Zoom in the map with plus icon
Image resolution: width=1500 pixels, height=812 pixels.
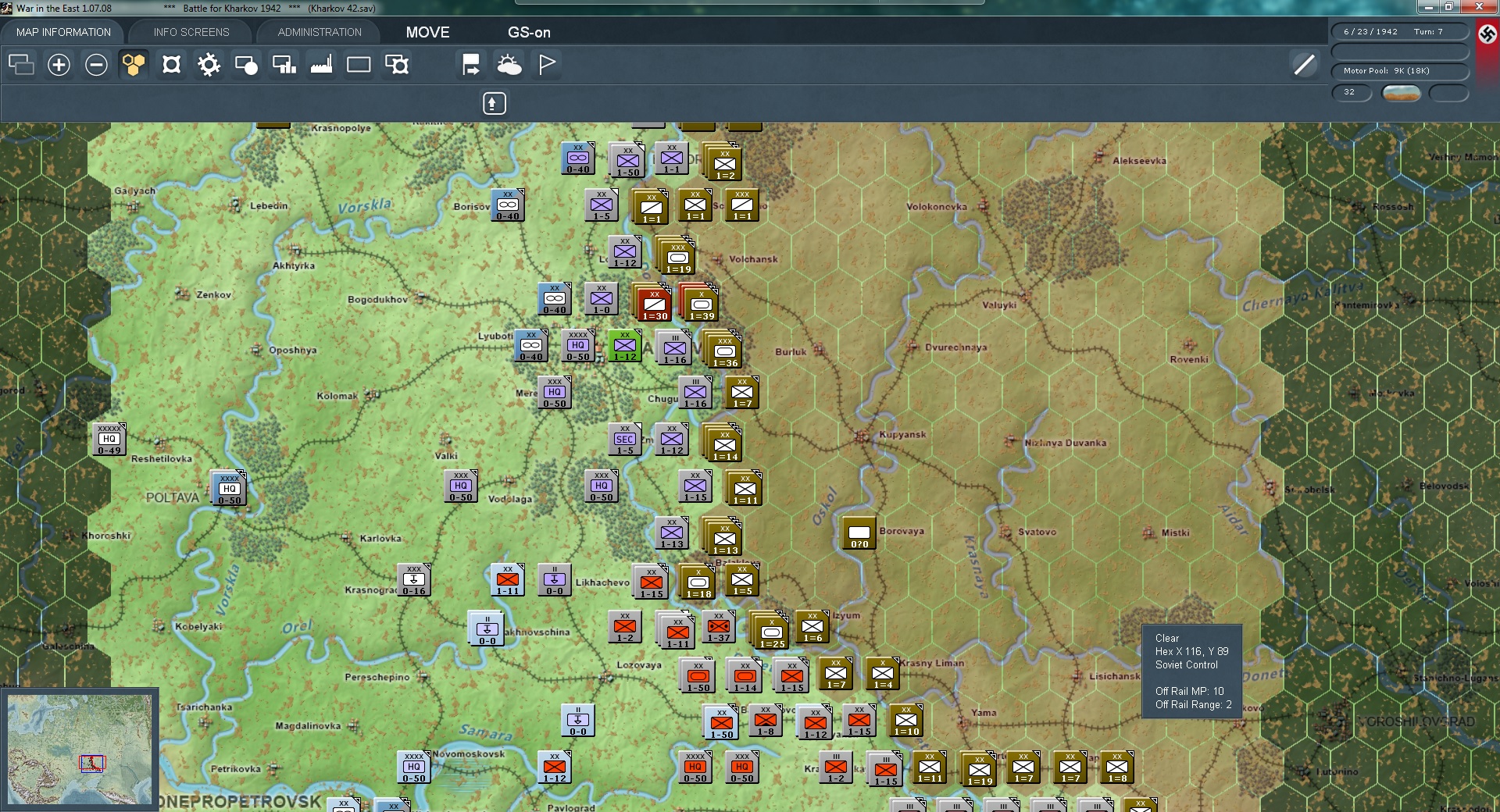tap(59, 64)
